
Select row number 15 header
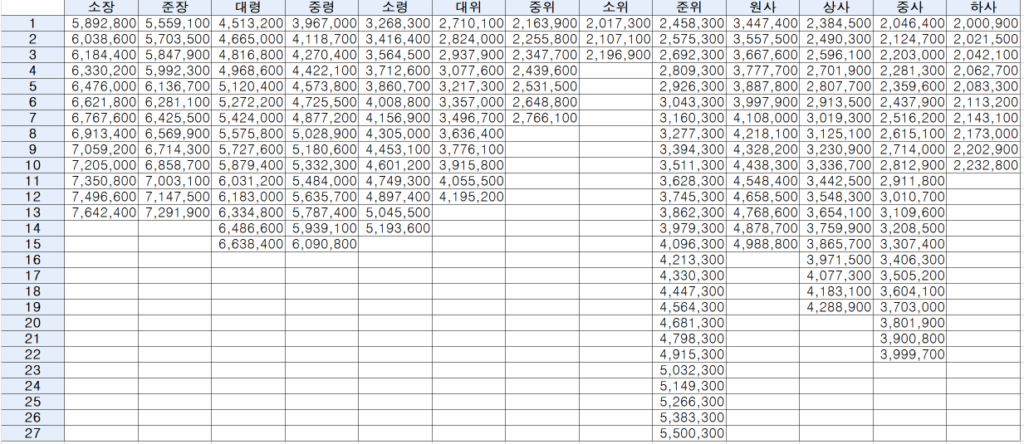click(32, 244)
